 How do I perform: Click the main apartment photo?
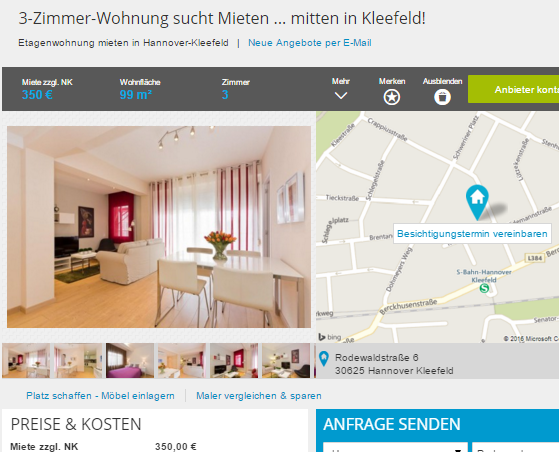159,227
